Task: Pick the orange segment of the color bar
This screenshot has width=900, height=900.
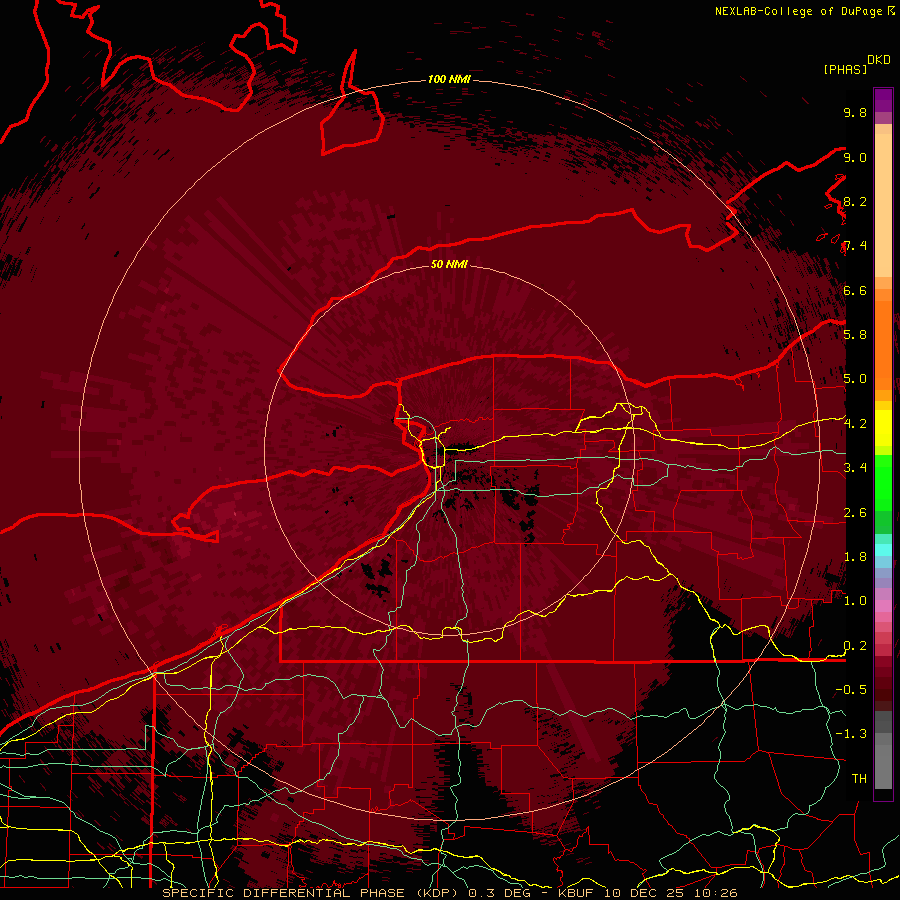Action: tap(883, 345)
